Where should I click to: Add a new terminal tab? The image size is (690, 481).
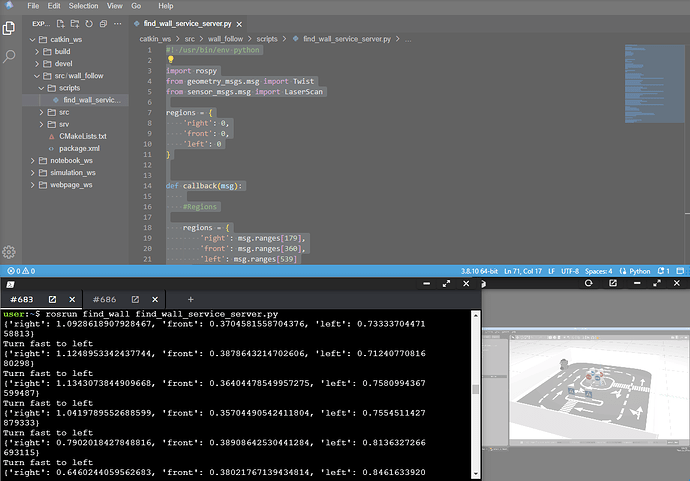(190, 299)
